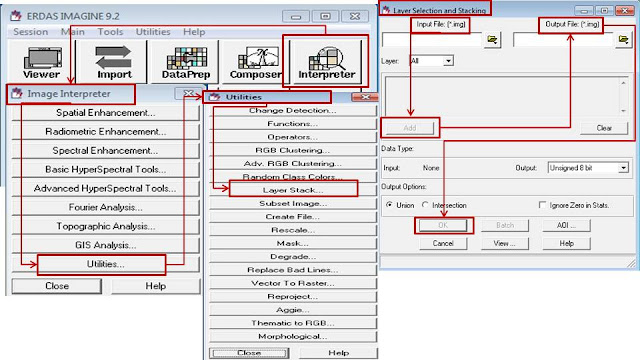Click the scroll-down arrow in layer list

click(x=623, y=111)
